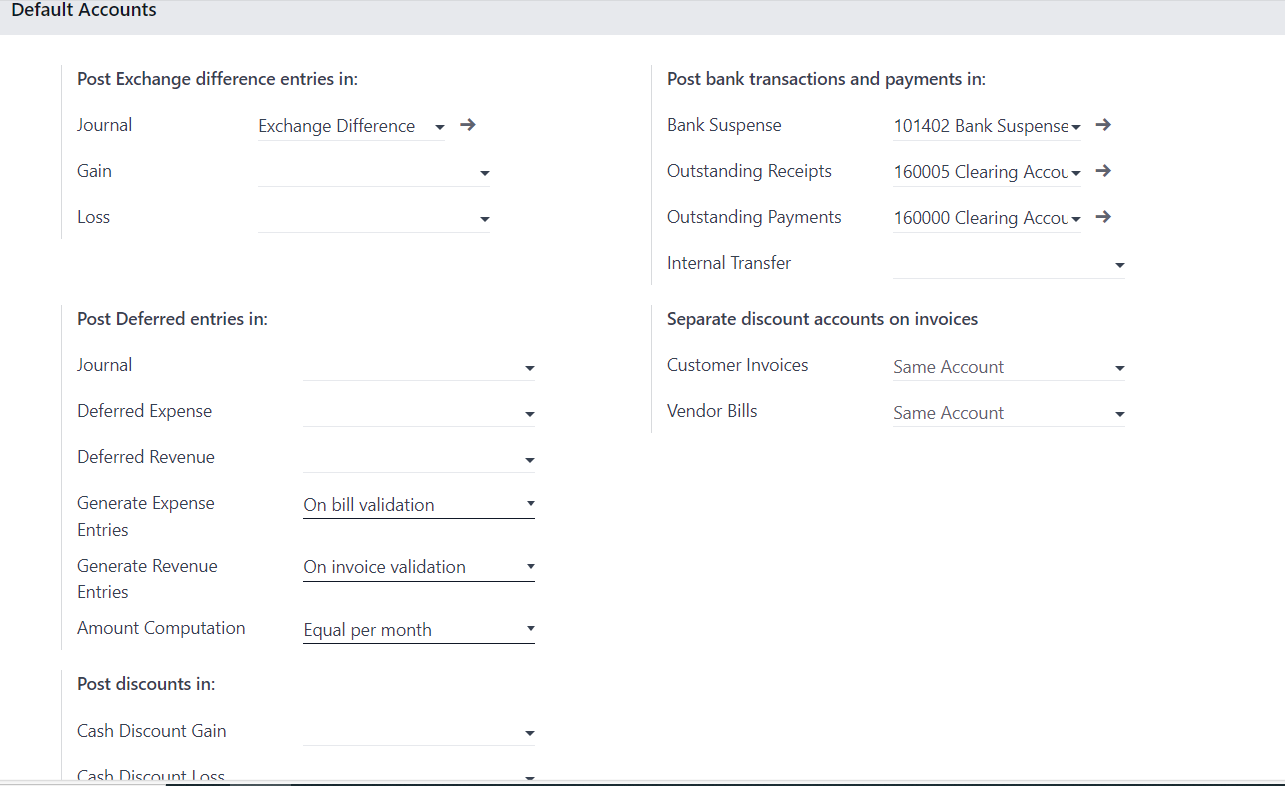Open the Internal Transfer account dropdown
This screenshot has width=1285, height=786.
point(1120,265)
